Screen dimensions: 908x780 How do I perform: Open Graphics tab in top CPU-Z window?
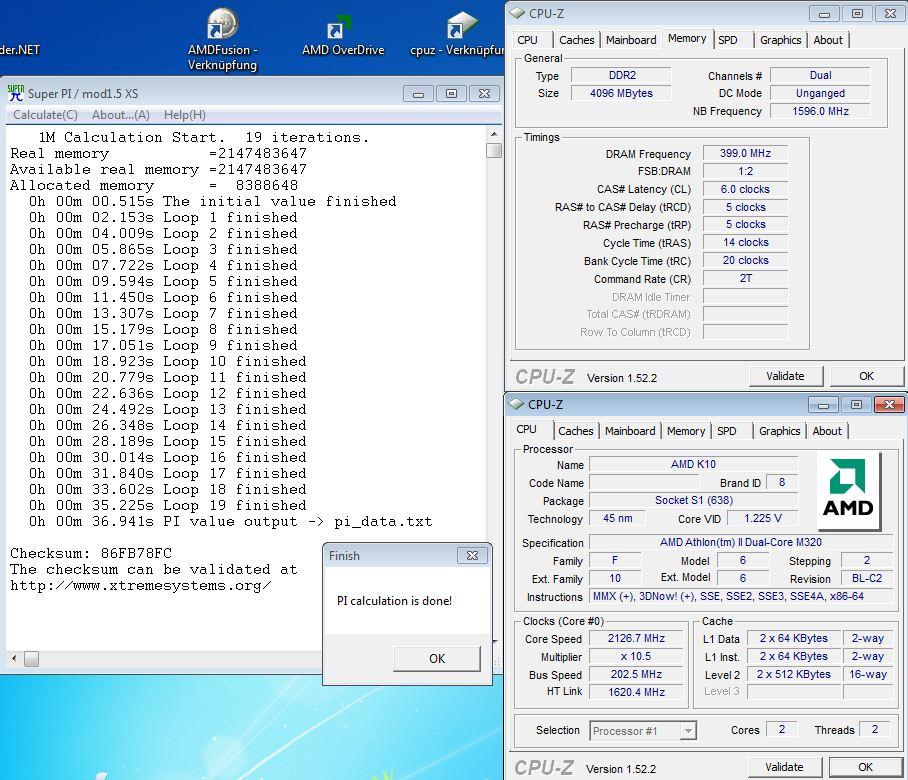point(781,40)
